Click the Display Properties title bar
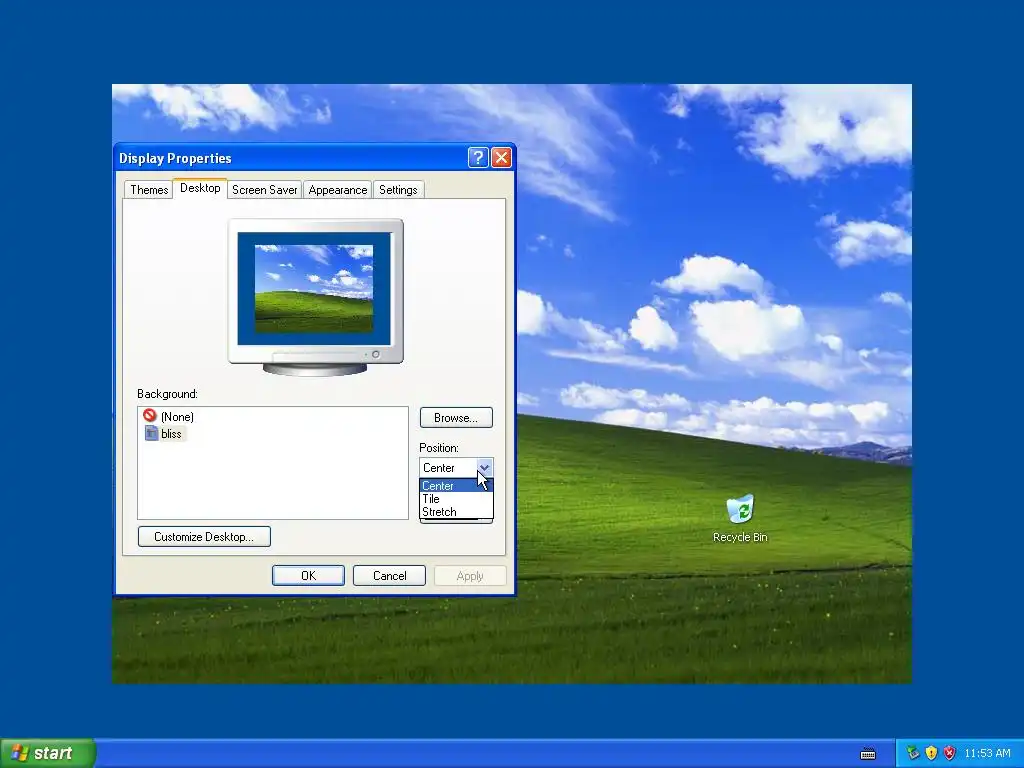1024x768 pixels. 291,158
